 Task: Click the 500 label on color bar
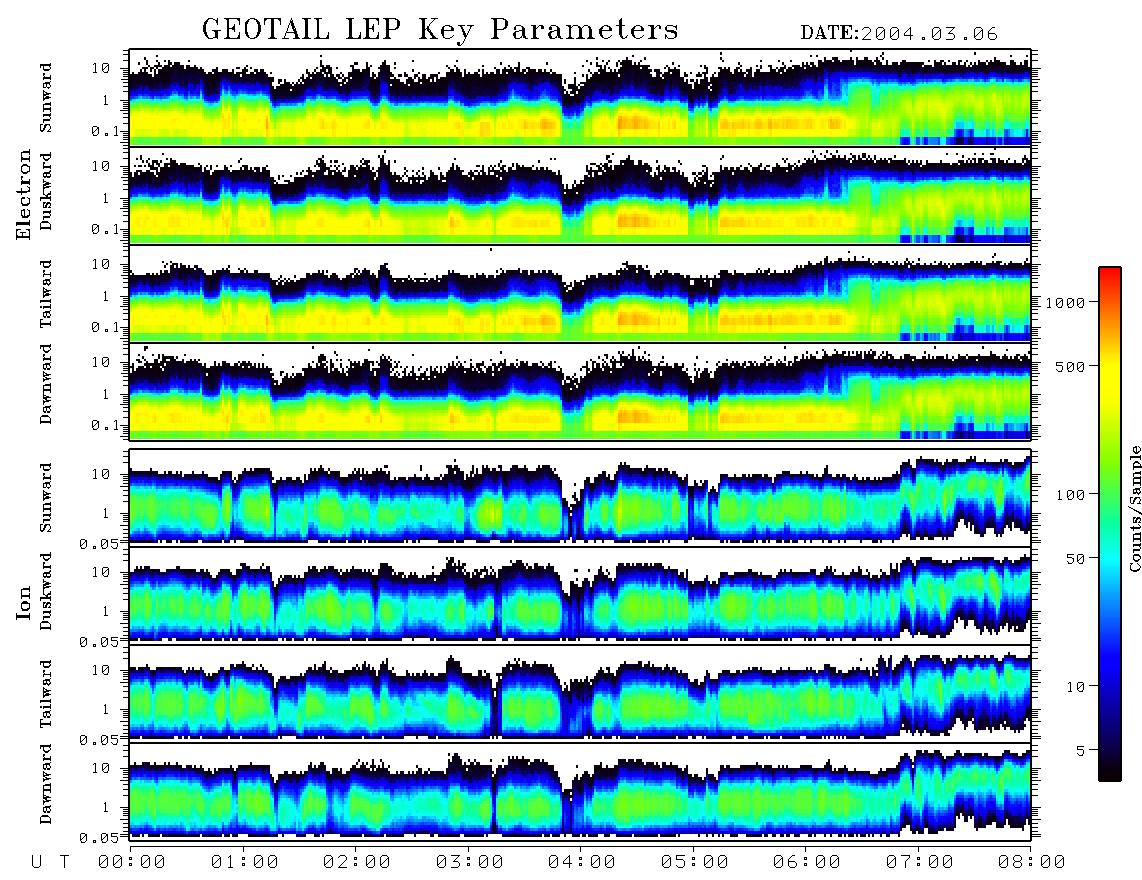[1071, 366]
